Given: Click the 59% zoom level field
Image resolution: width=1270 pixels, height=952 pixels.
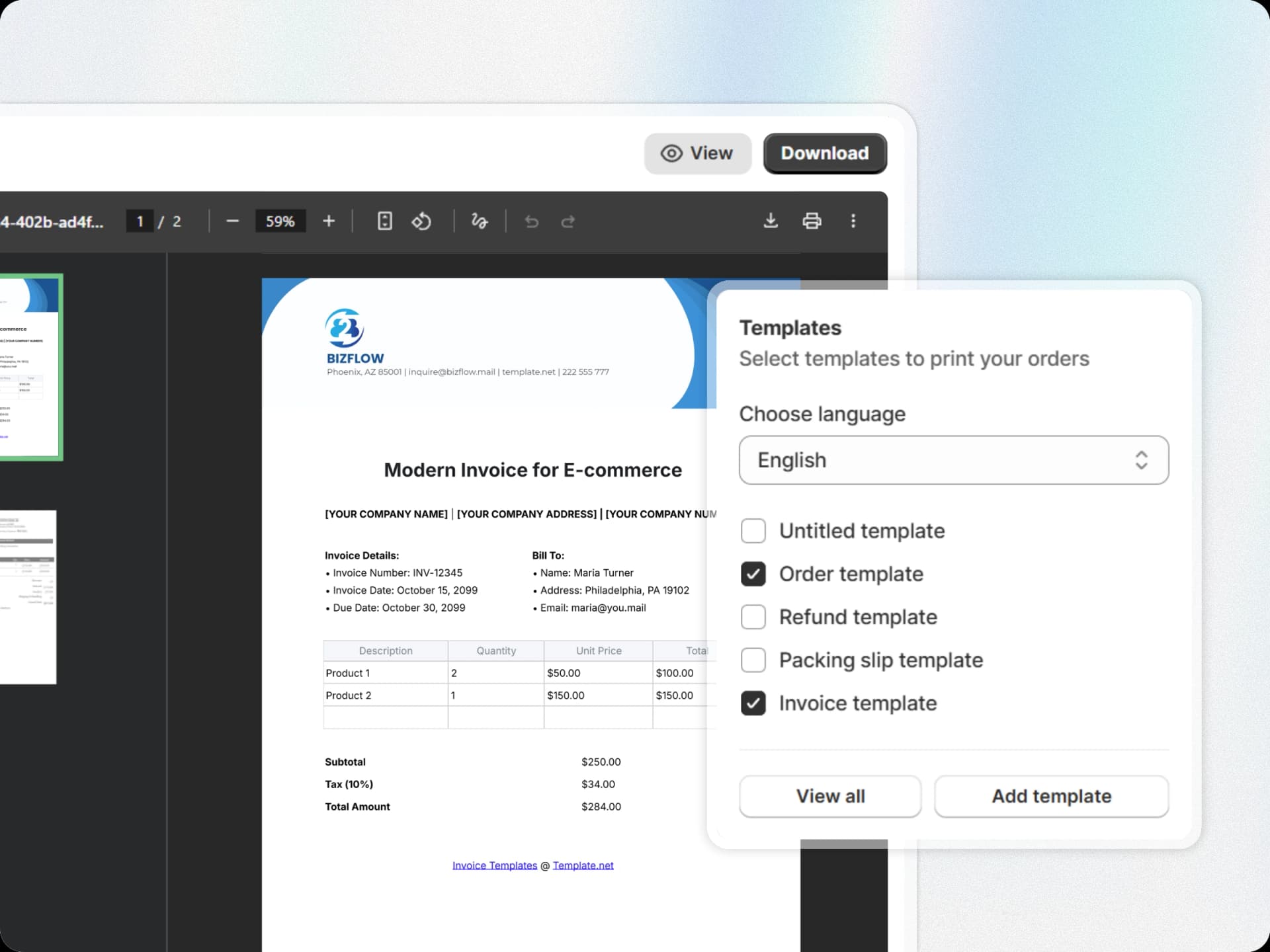Looking at the screenshot, I should click(280, 221).
